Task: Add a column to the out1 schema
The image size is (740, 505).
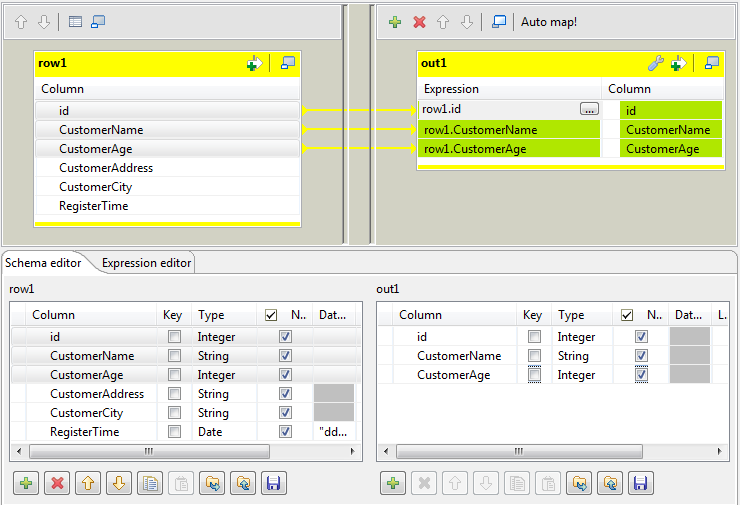Action: (x=393, y=484)
